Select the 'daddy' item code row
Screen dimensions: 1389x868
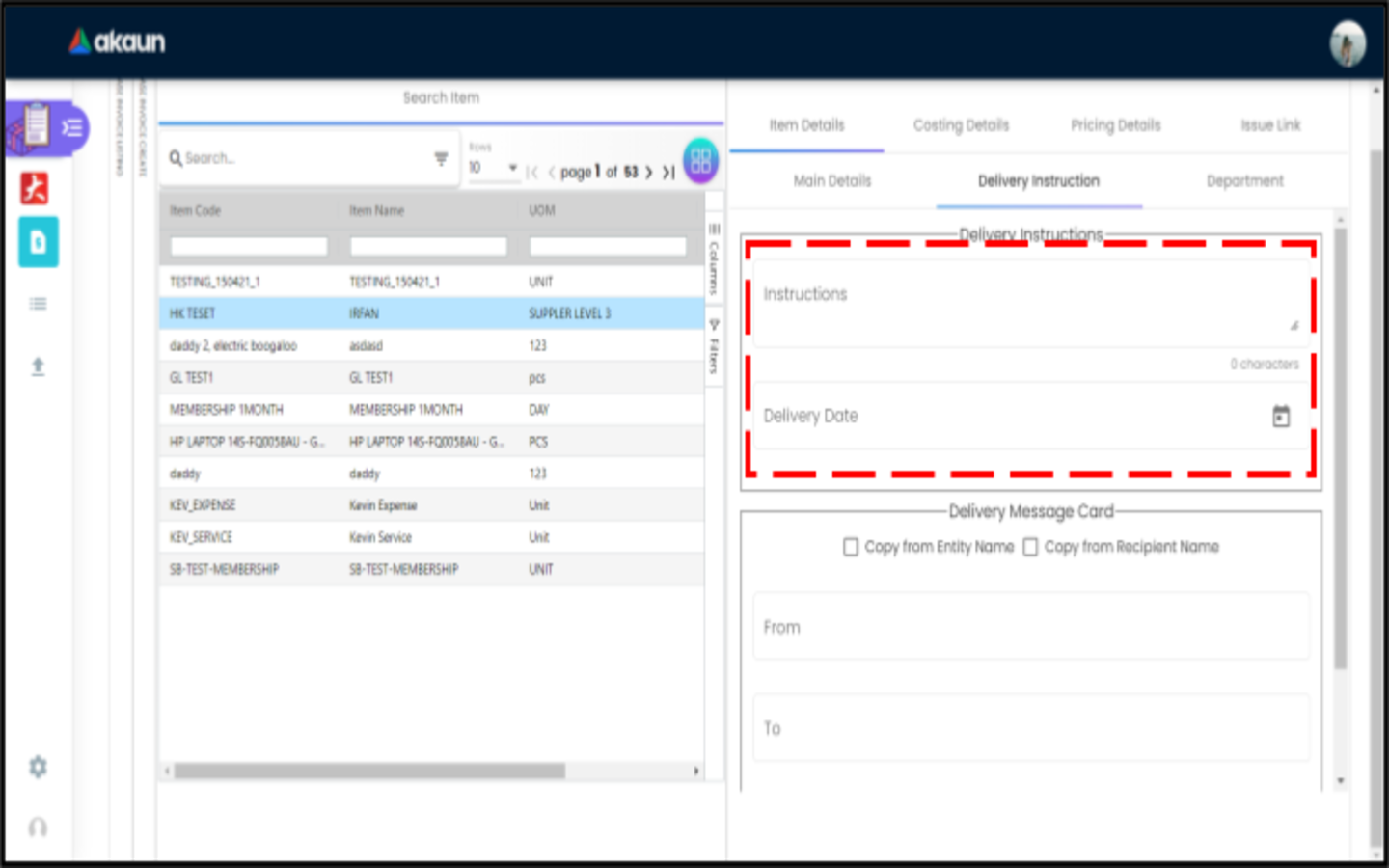431,473
